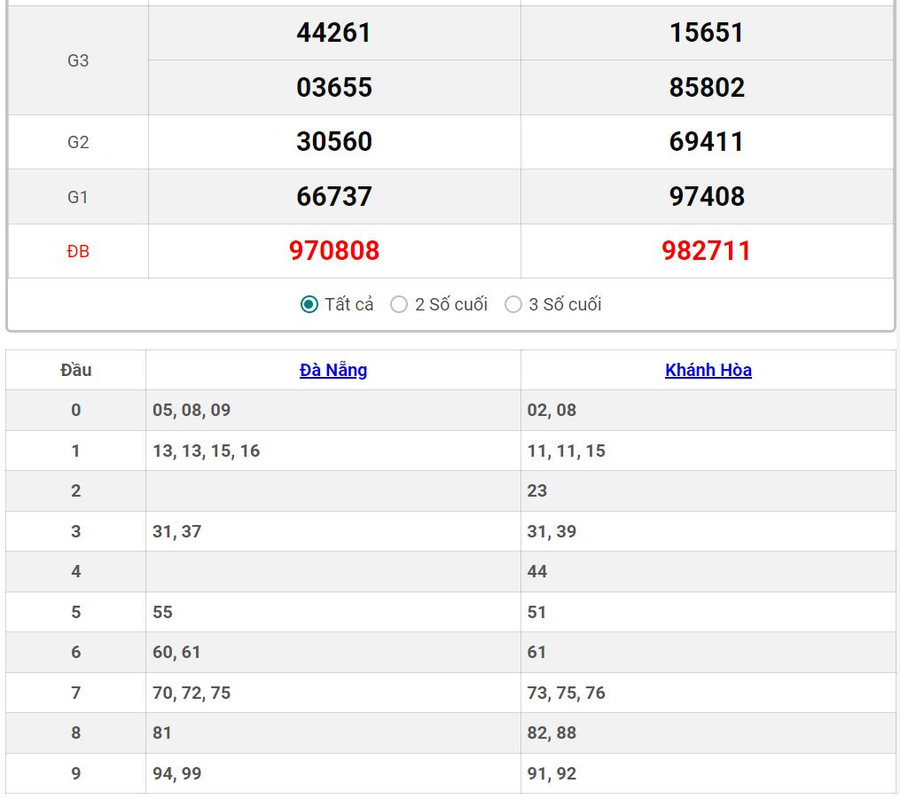Open the Đà Nẵng link
The height and width of the screenshot is (800, 900).
333,370
